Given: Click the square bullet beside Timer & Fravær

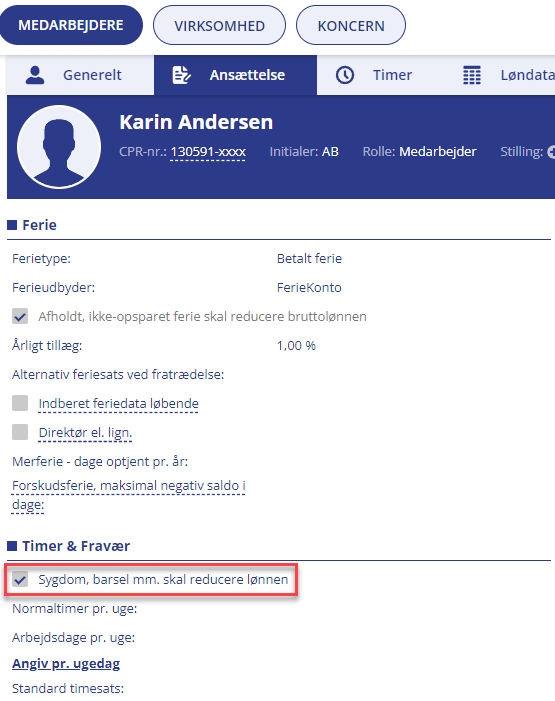Looking at the screenshot, I should point(12,546).
